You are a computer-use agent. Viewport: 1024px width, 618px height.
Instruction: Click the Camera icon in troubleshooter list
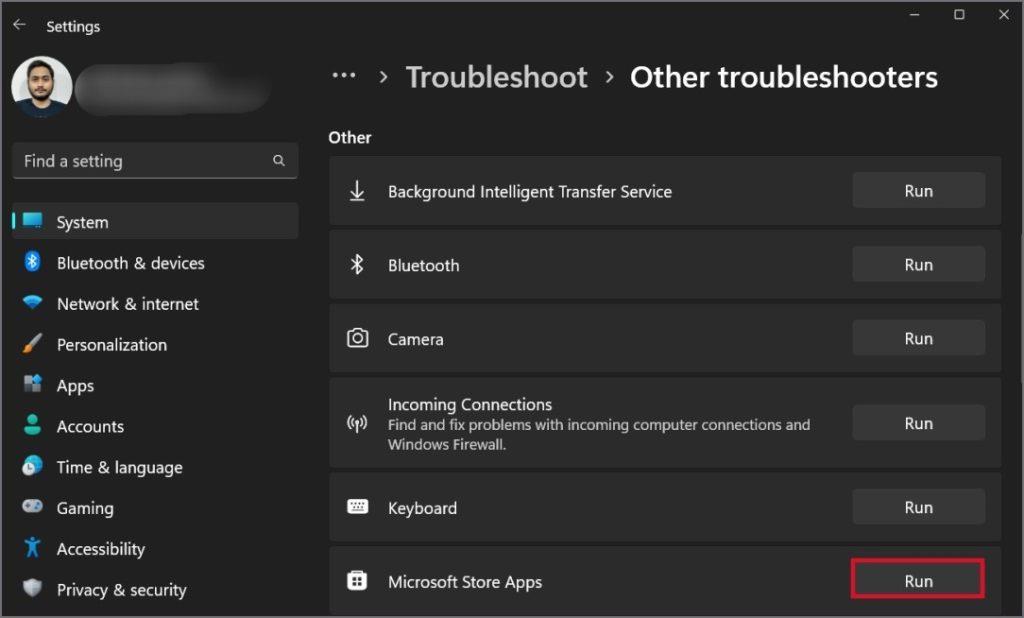pos(357,338)
